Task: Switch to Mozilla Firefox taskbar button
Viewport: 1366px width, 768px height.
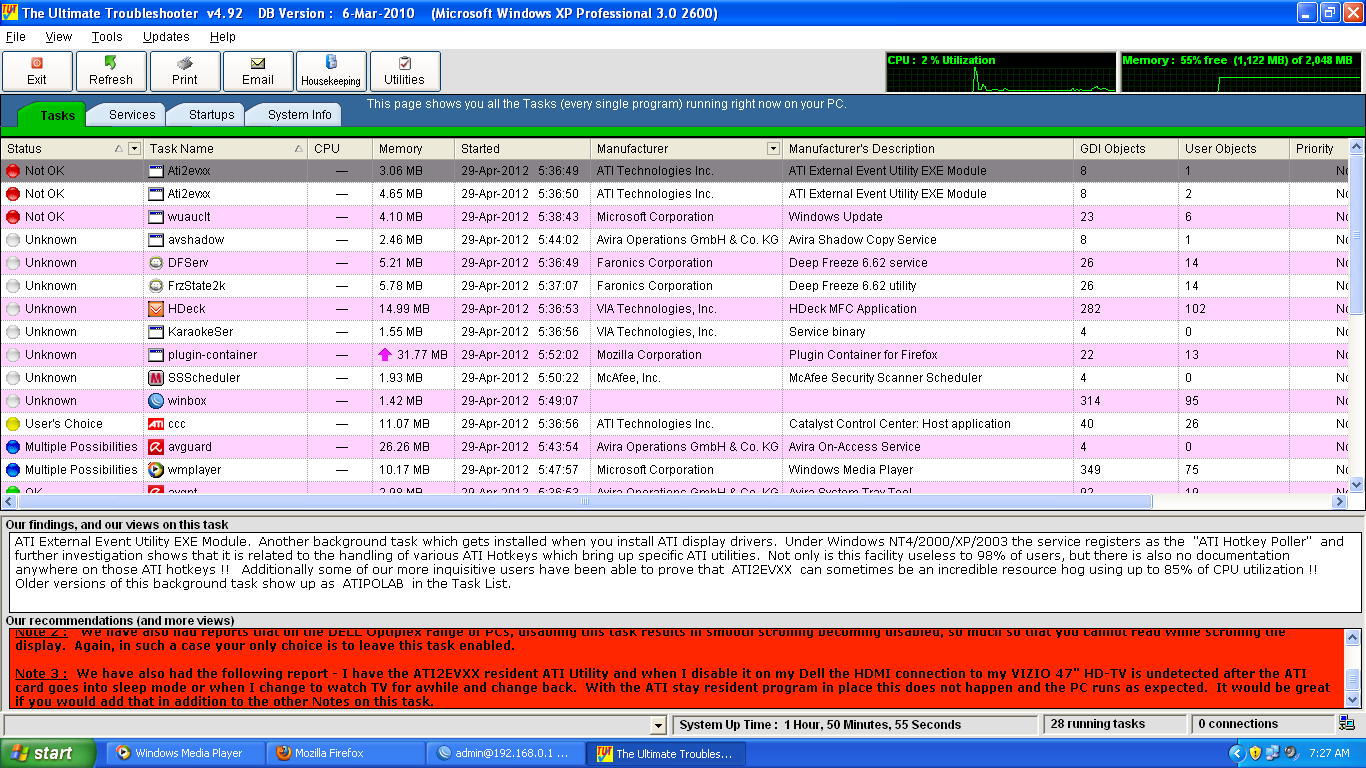Action: [x=345, y=754]
